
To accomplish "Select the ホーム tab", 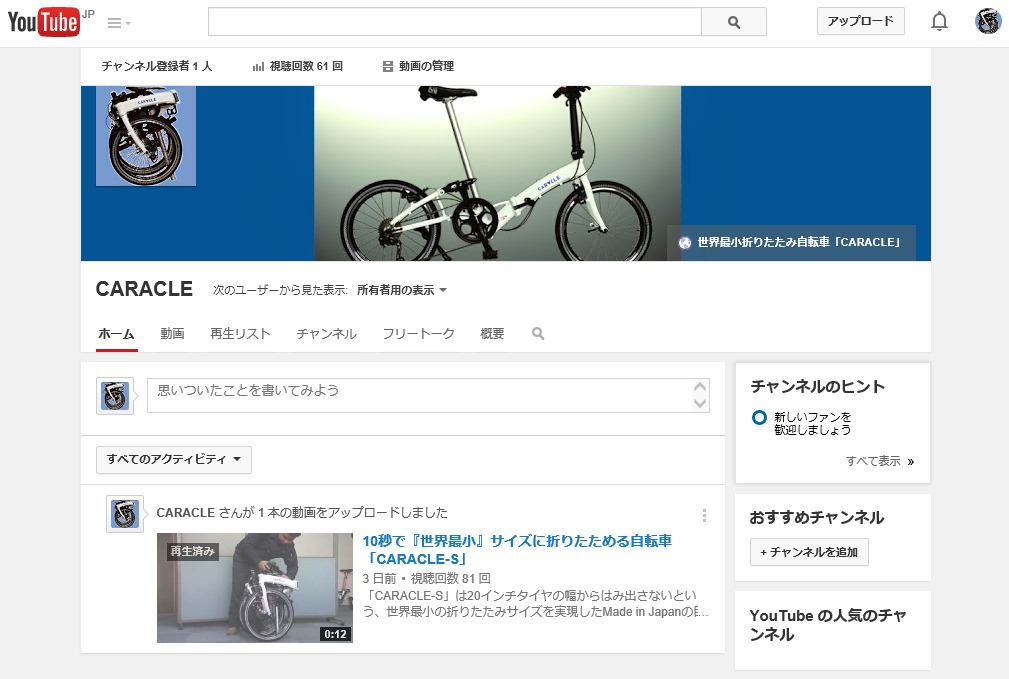I will pyautogui.click(x=116, y=334).
